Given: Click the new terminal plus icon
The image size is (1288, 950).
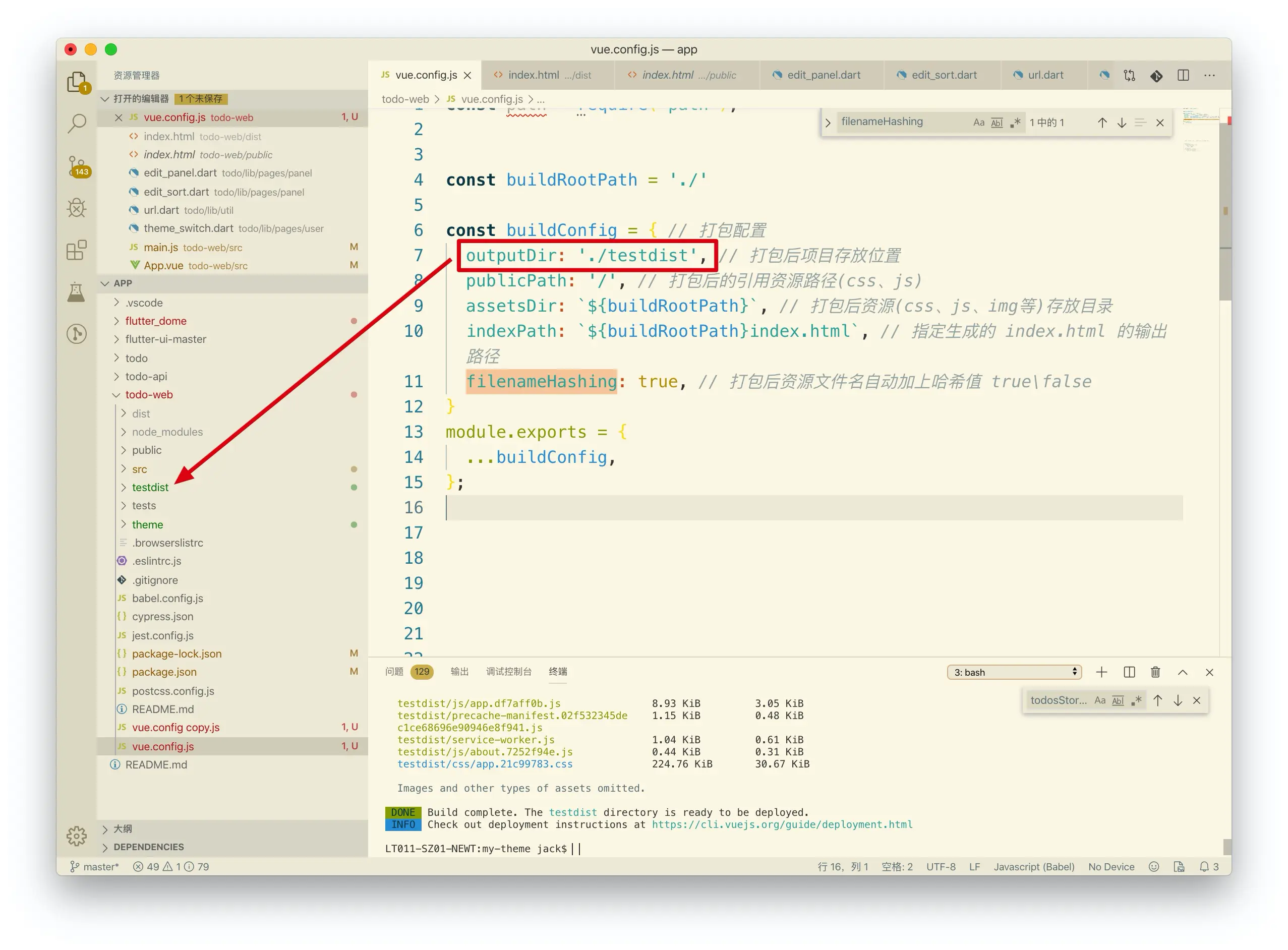Looking at the screenshot, I should click(x=1102, y=672).
